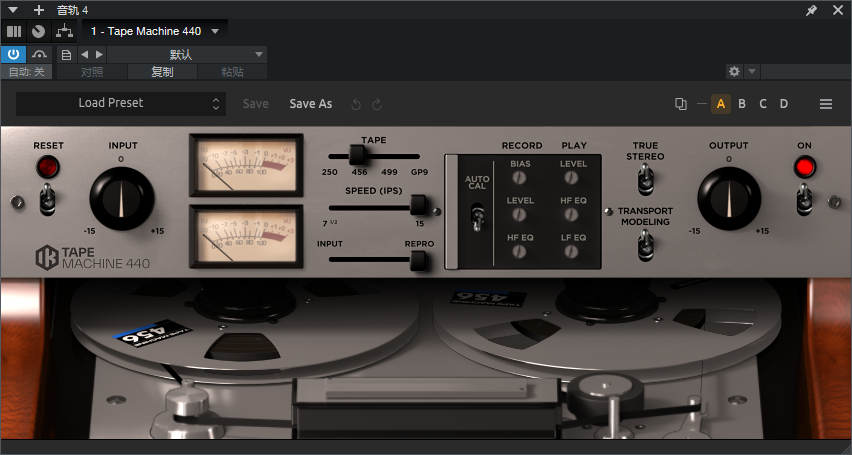
Task: Open the Load Preset selector
Action: pos(121,103)
